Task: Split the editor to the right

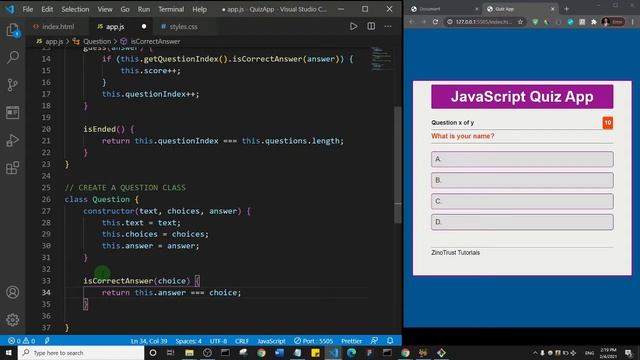Action: (x=371, y=27)
